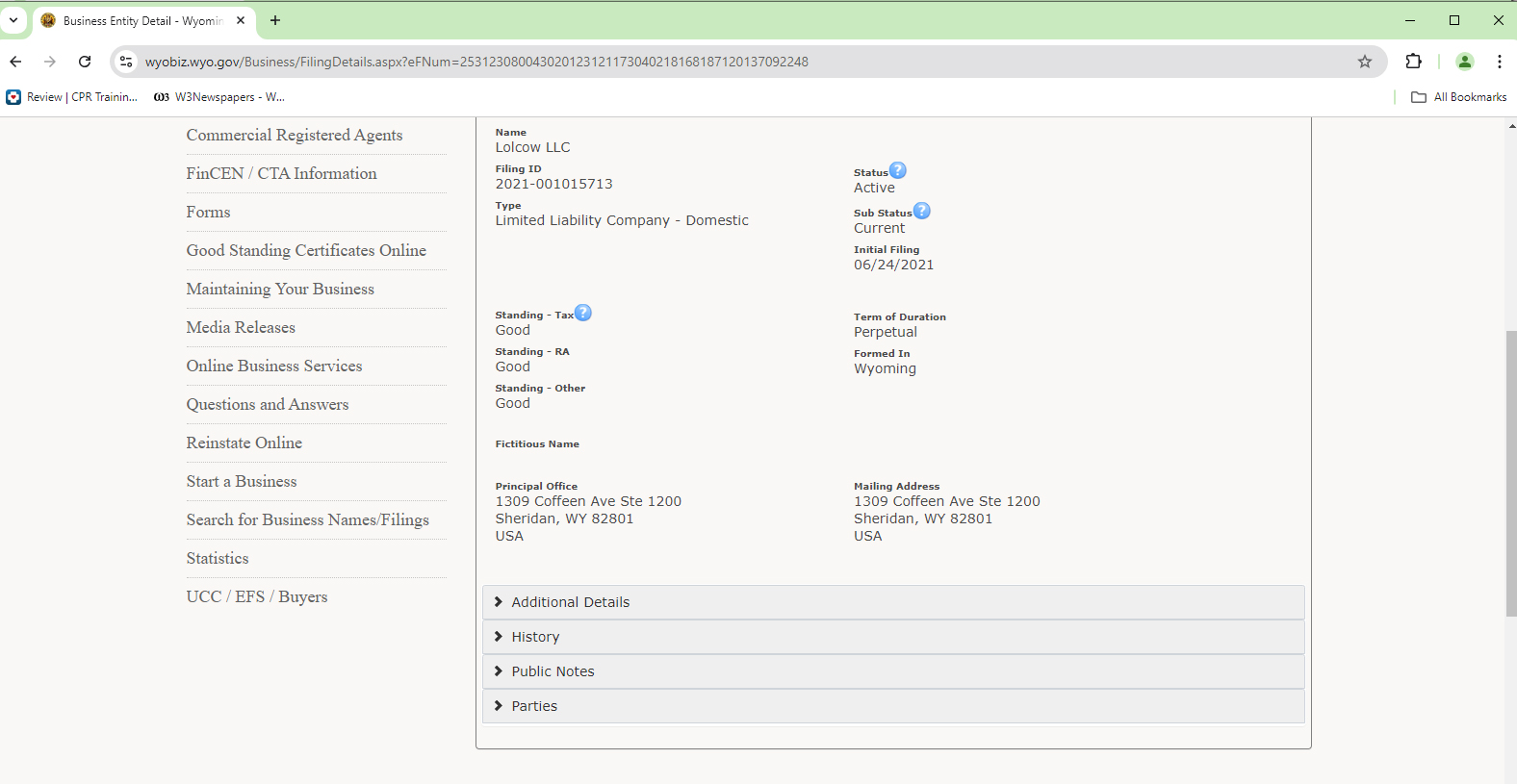Click the Initial Filing date 06/24/2021
This screenshot has height=784, width=1517.
pyautogui.click(x=893, y=265)
